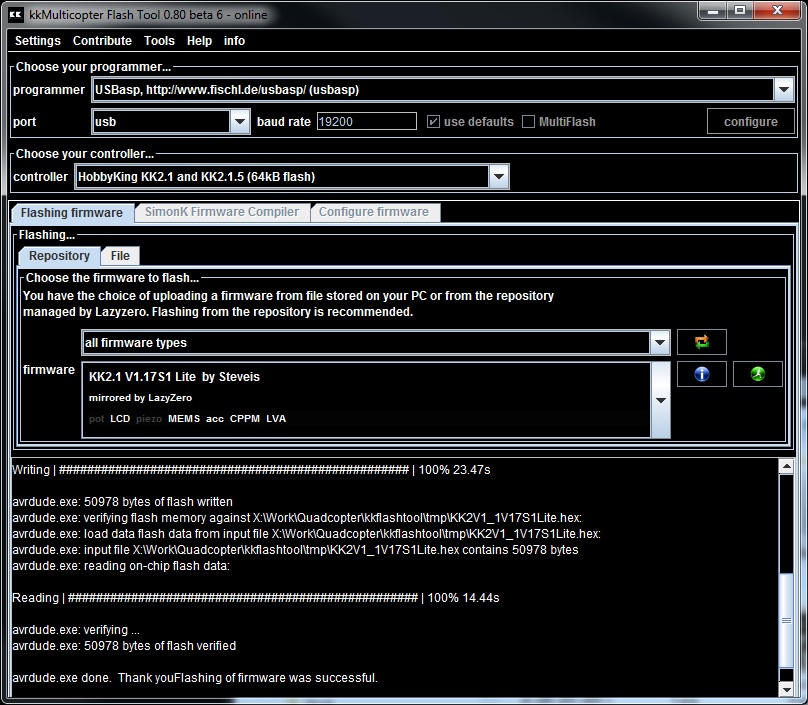Viewport: 808px width, 705px height.
Task: Click the baud rate input field
Action: click(x=366, y=122)
